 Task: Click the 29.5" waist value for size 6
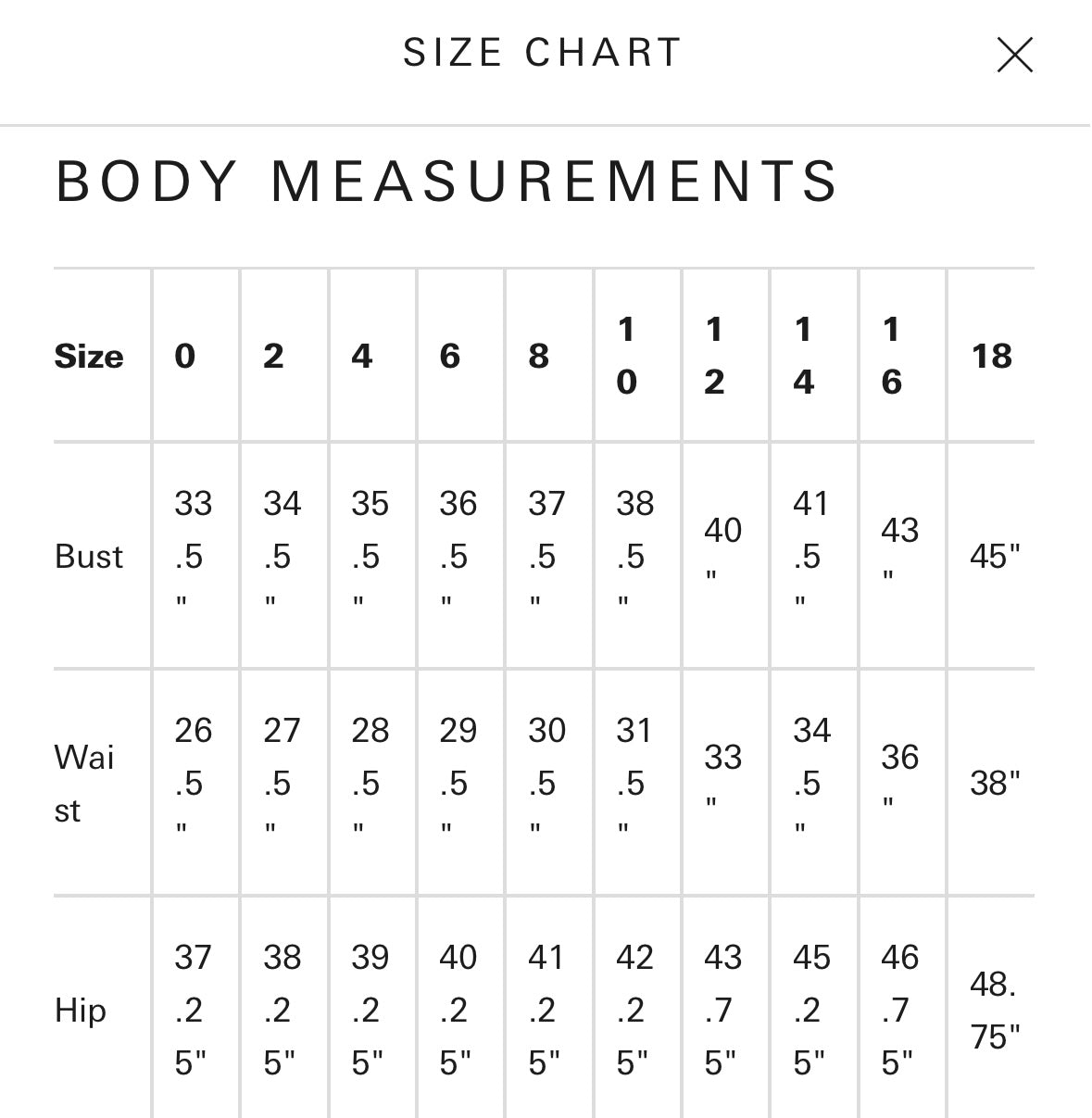pyautogui.click(x=458, y=781)
